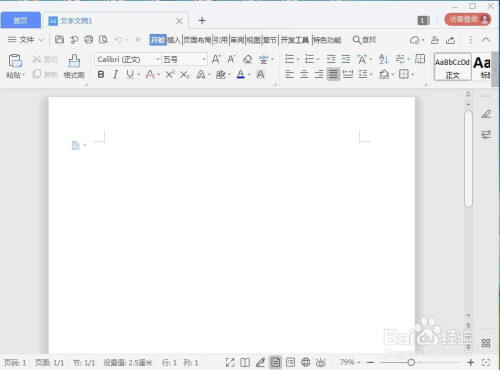Click the 访客登录 login button

[468, 20]
